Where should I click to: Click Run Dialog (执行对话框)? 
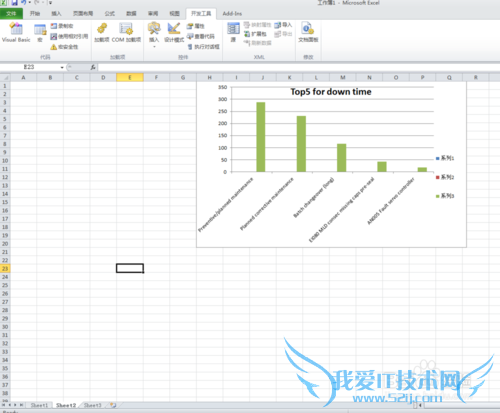pos(203,47)
